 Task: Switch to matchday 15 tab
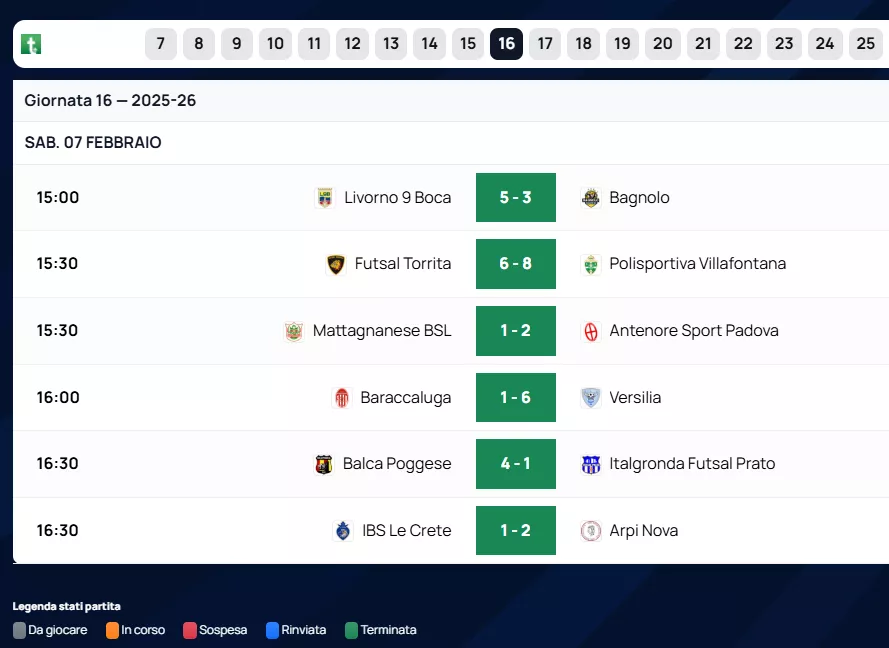tap(468, 44)
